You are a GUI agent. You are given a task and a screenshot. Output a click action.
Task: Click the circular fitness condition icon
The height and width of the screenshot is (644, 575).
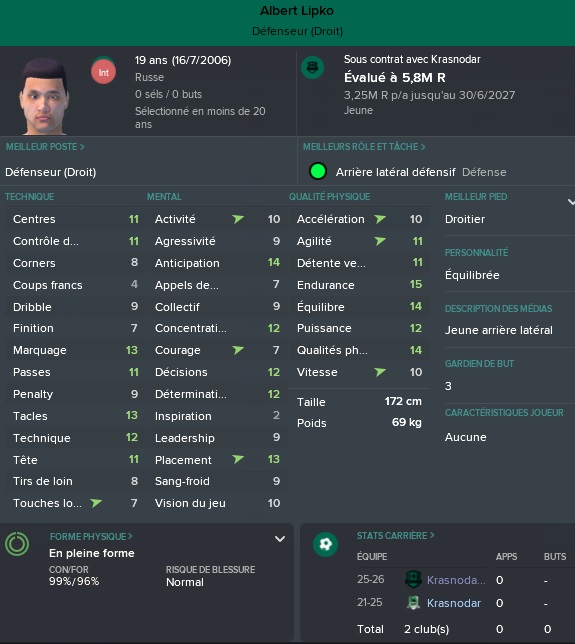click(17, 544)
